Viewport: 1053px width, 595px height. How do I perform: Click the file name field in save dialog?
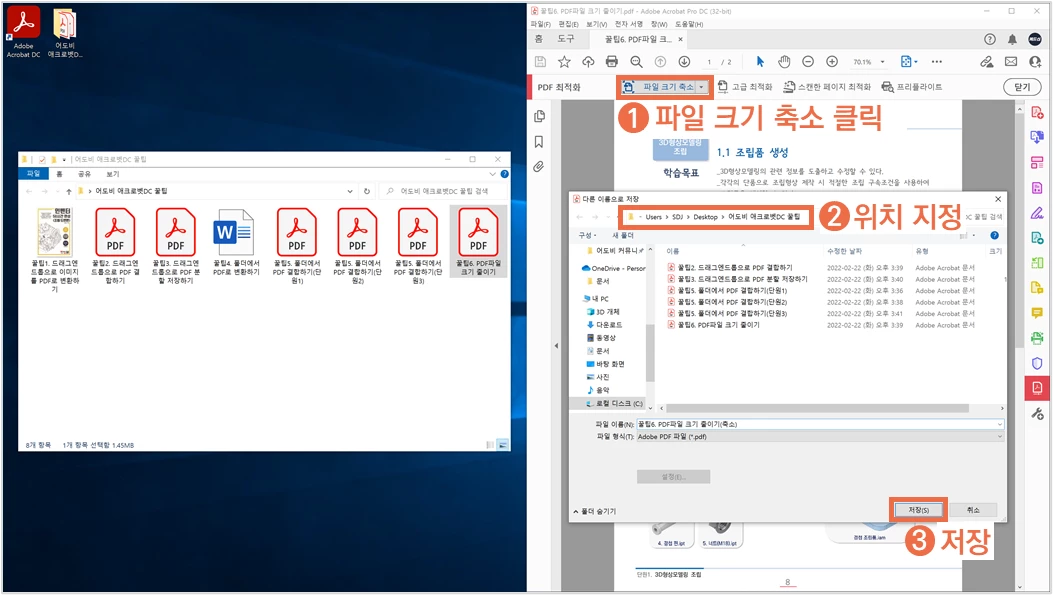[819, 424]
